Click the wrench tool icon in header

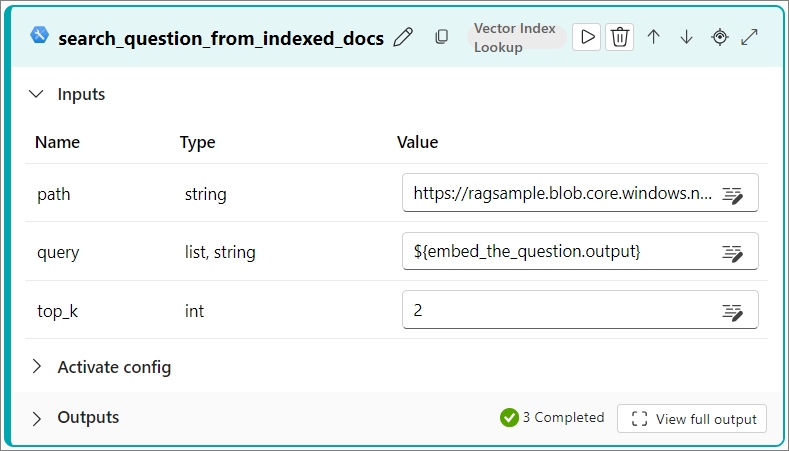point(40,36)
